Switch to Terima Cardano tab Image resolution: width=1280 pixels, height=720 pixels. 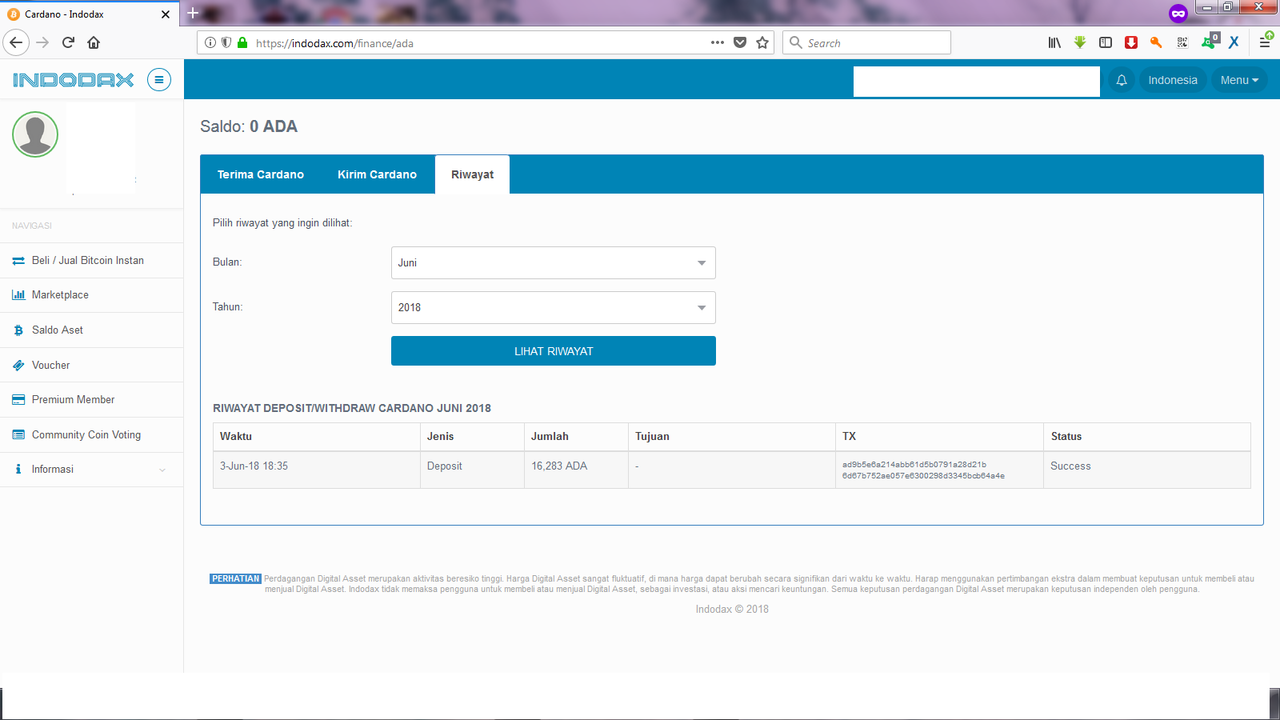(261, 174)
